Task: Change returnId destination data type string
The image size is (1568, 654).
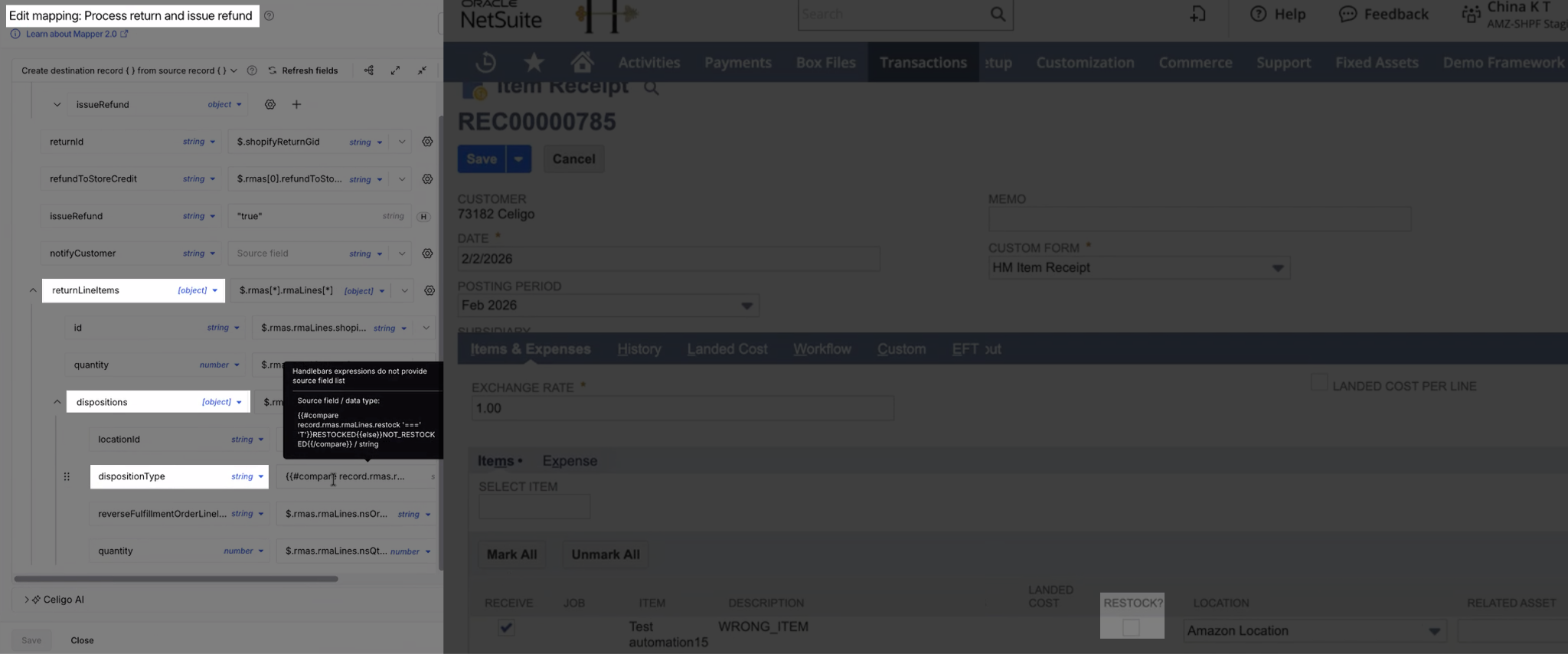Action: [x=199, y=142]
